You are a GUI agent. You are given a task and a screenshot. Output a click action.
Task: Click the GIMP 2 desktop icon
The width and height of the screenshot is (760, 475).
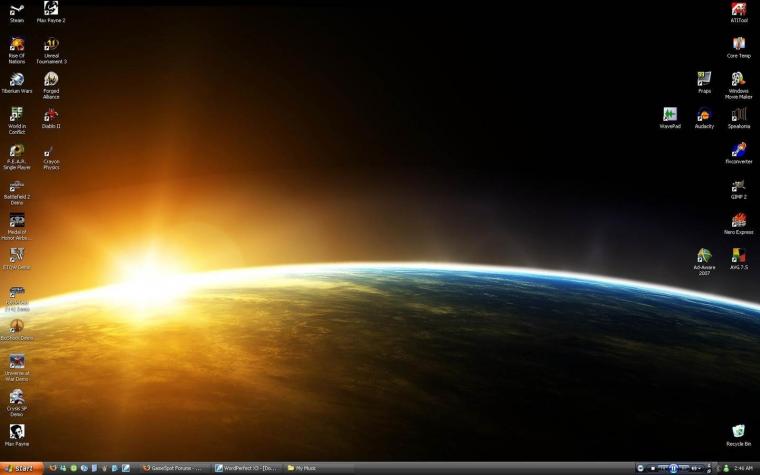click(739, 189)
